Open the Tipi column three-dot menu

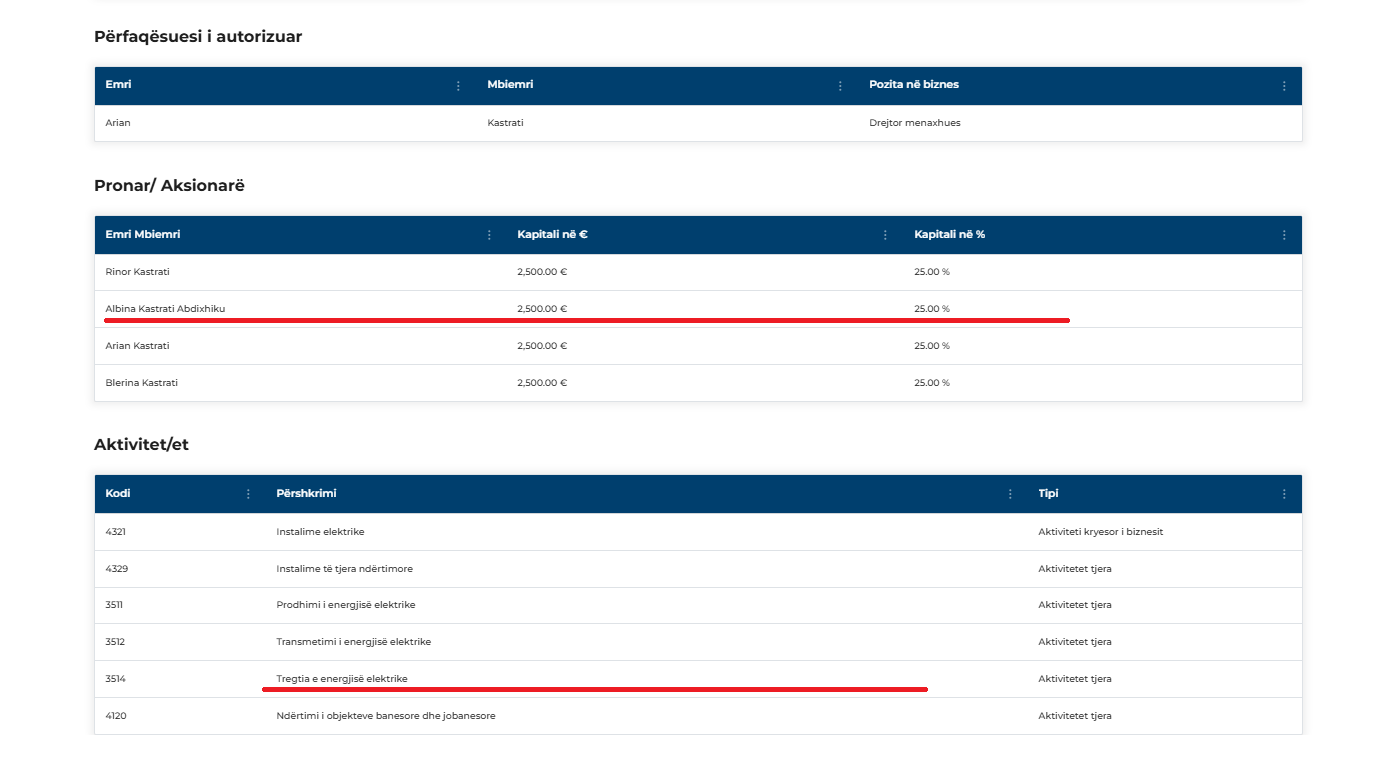click(1284, 494)
